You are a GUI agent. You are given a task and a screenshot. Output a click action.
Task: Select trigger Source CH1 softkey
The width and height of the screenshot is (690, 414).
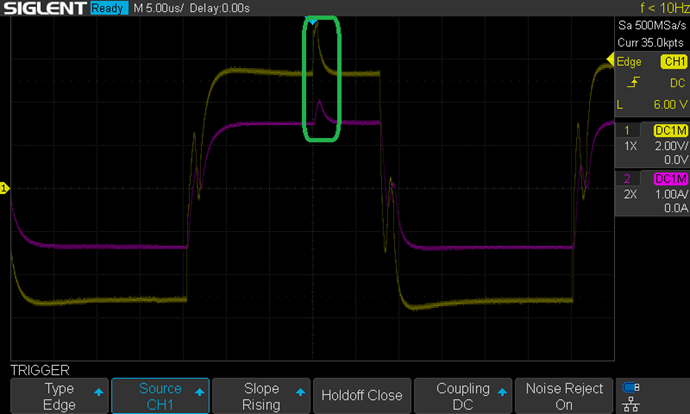[160, 396]
